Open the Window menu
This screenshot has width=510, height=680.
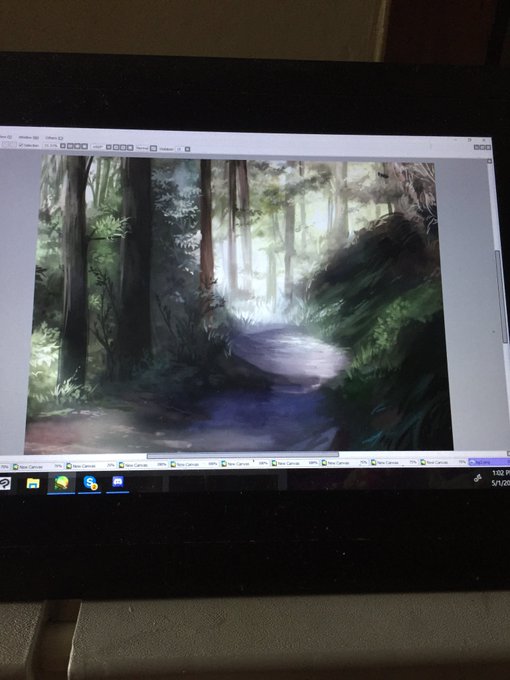click(29, 137)
